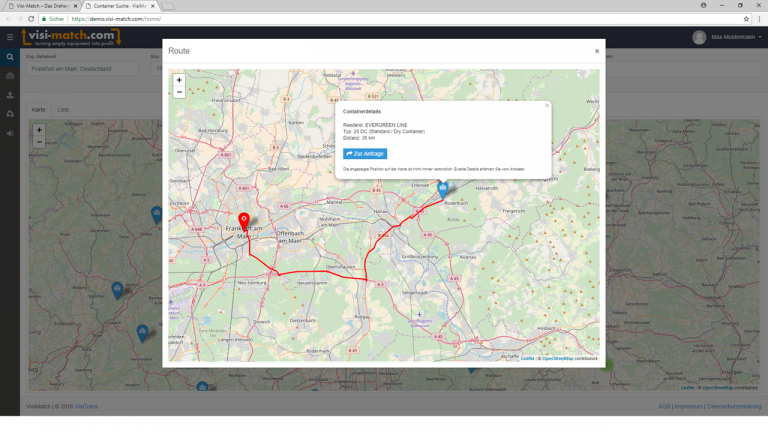Click the Zur Anfrage button
This screenshot has width=768, height=432.
click(x=365, y=154)
